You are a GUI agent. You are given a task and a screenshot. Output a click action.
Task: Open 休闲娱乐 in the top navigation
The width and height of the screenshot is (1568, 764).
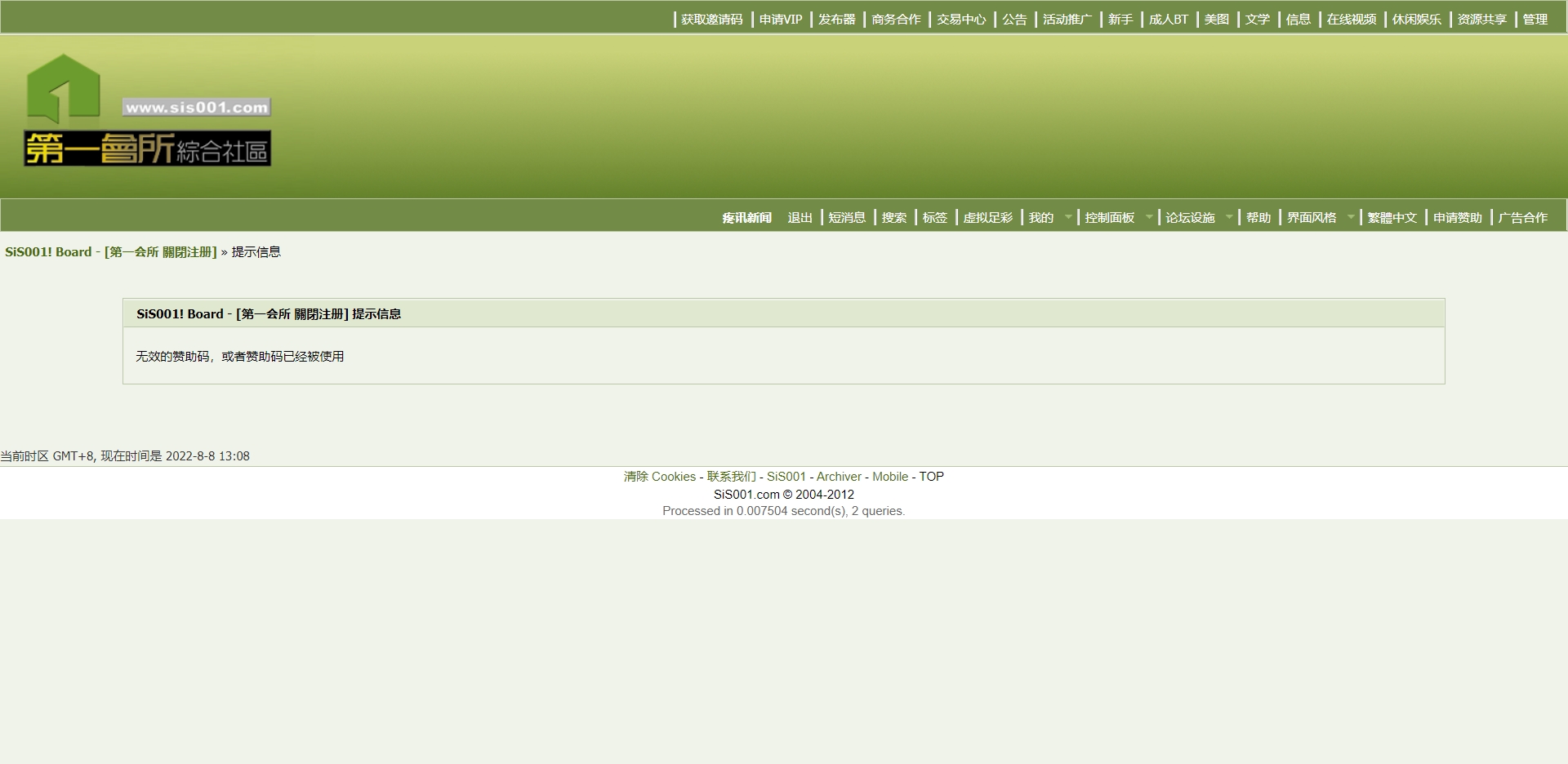[x=1417, y=20]
